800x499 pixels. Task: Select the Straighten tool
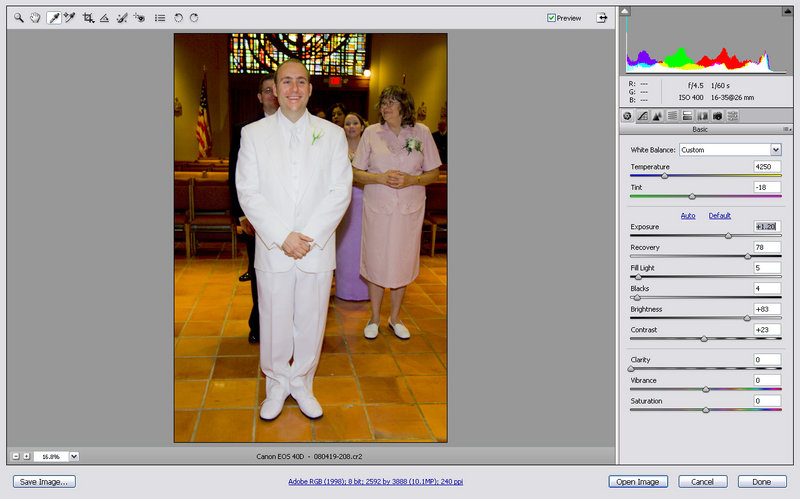coord(104,18)
